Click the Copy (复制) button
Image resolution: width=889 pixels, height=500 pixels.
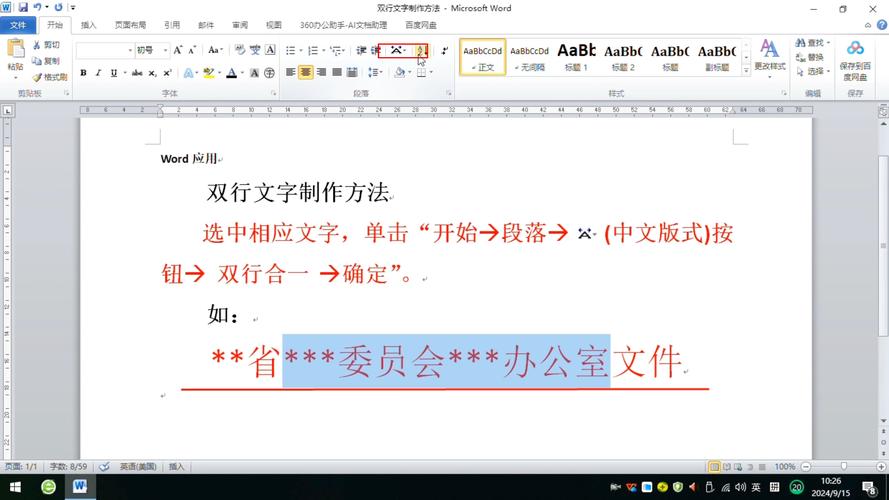coord(46,61)
